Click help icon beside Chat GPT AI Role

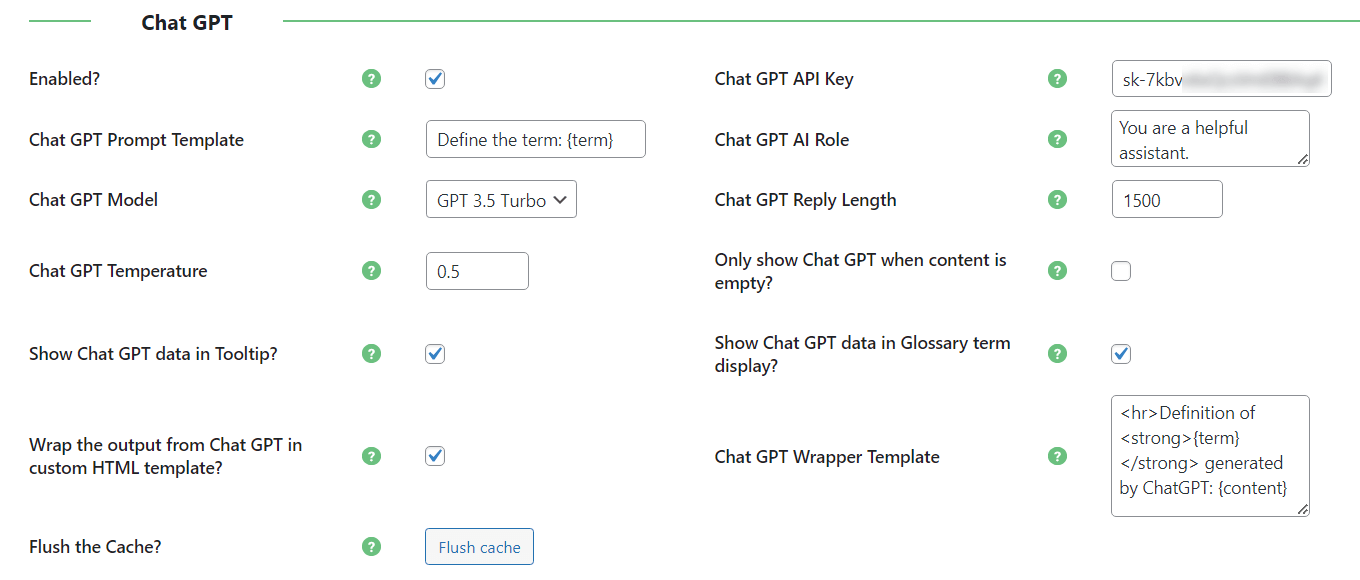pos(1057,139)
